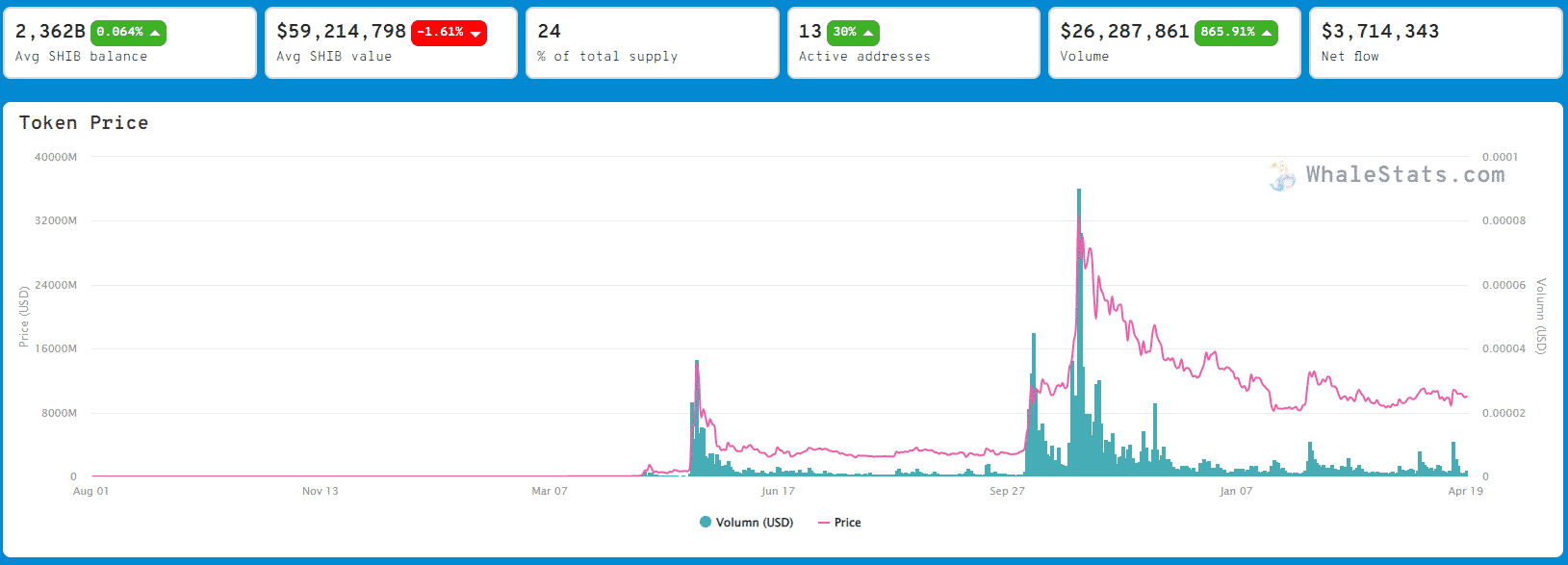Image resolution: width=1568 pixels, height=565 pixels.
Task: Click the red -1.61% value change badge
Action: click(x=449, y=33)
